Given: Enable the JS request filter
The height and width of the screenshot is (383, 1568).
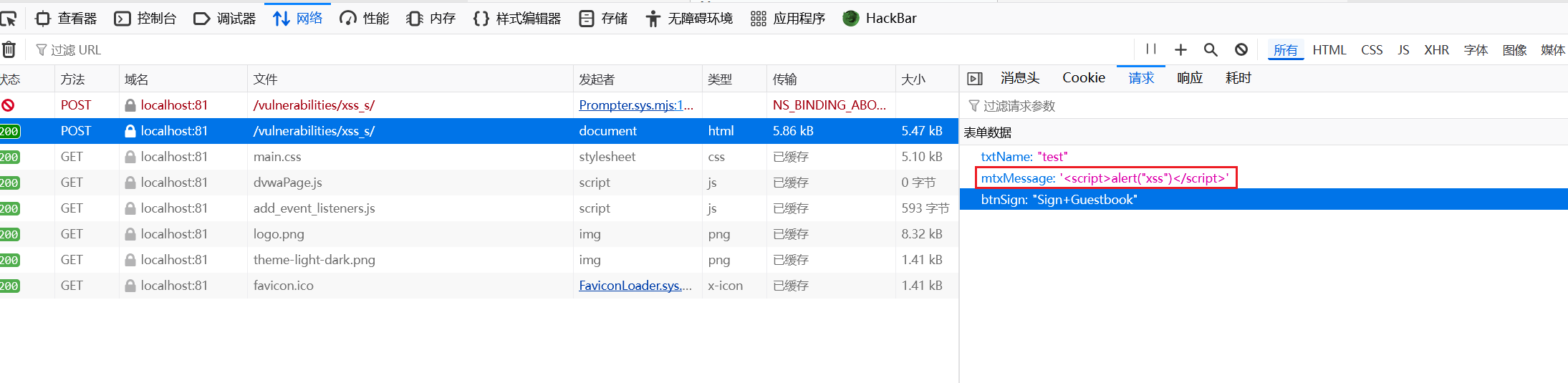Looking at the screenshot, I should point(1403,50).
